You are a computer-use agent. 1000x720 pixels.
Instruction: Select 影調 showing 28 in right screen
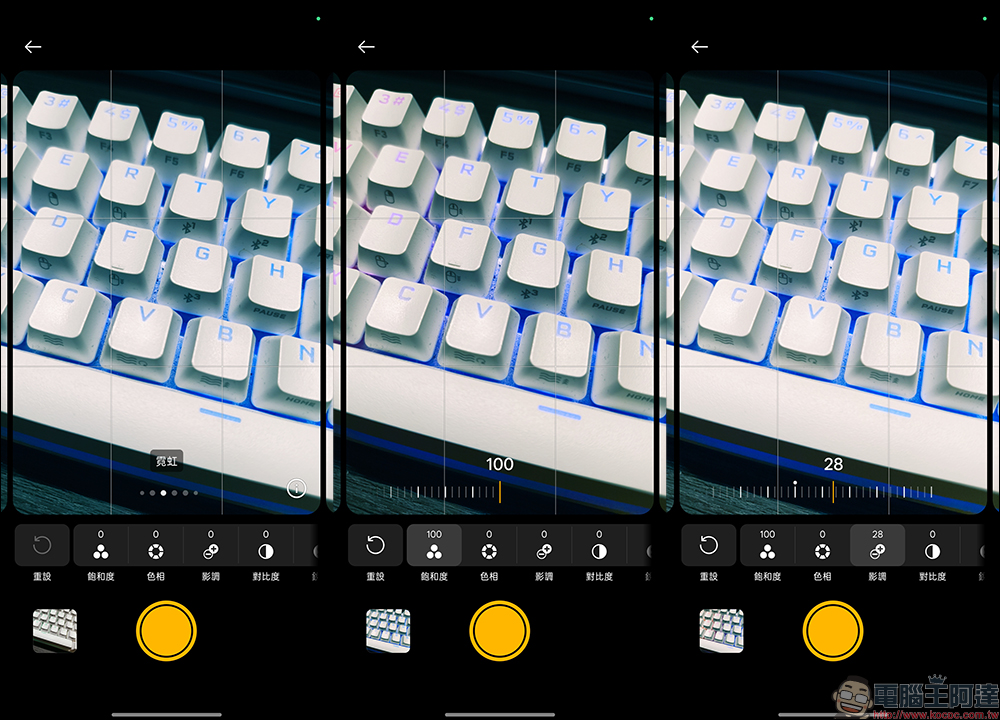pyautogui.click(x=878, y=545)
